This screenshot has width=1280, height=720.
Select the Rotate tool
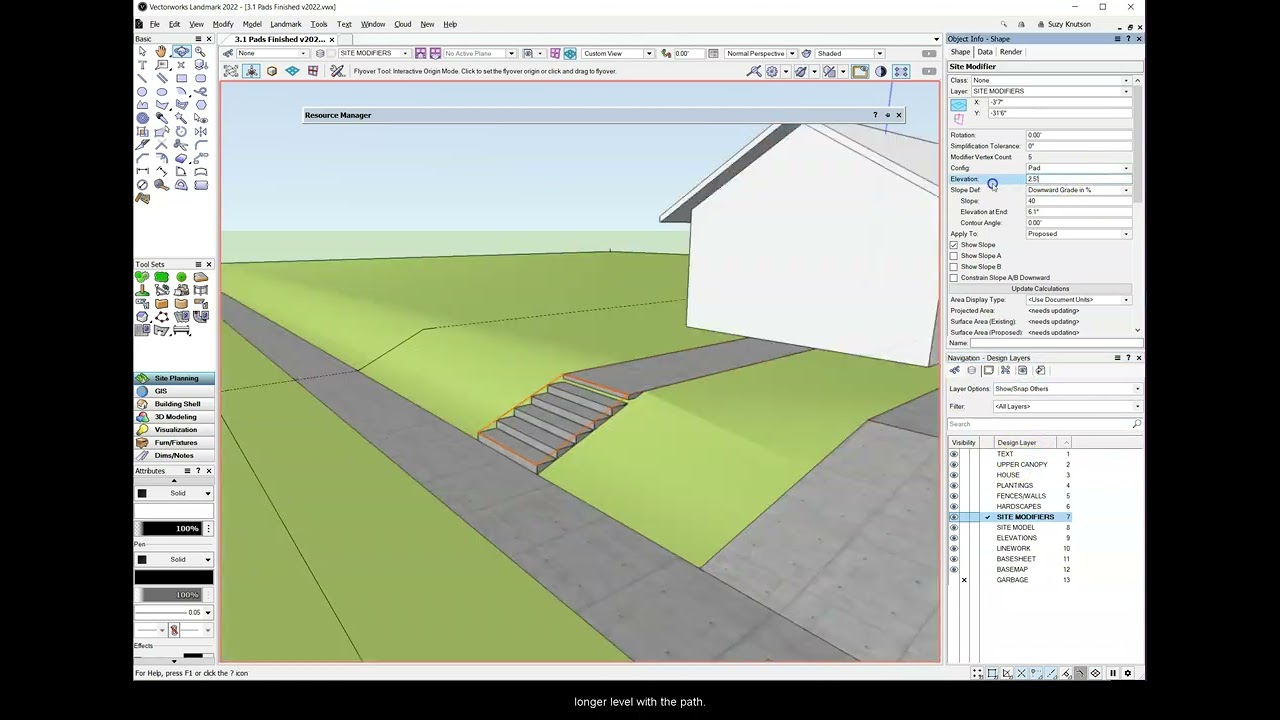tap(181, 131)
